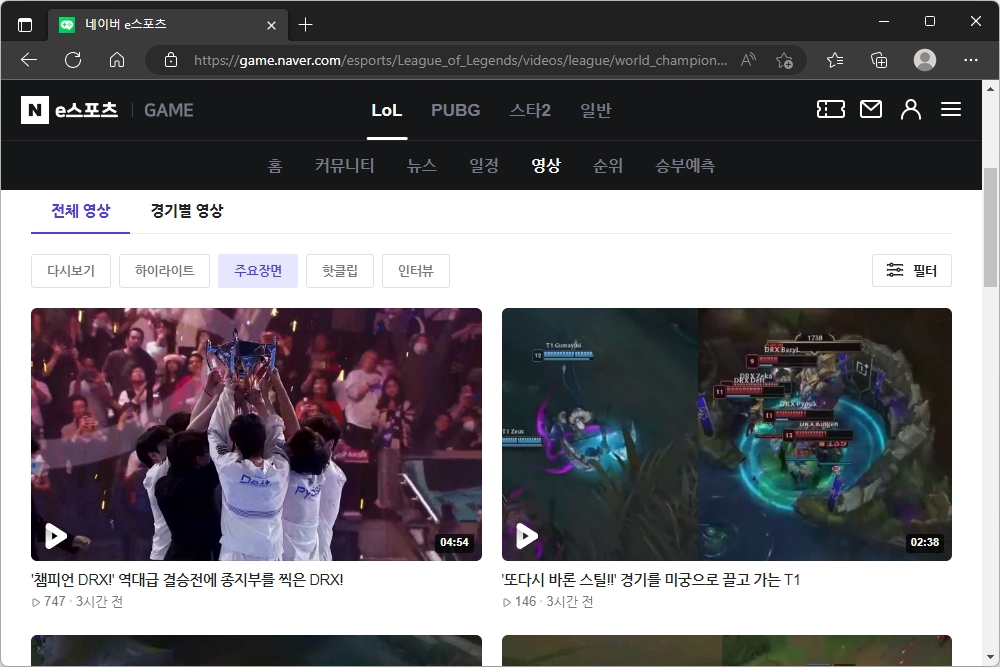Reload the current page
The width and height of the screenshot is (1000, 667).
73,60
